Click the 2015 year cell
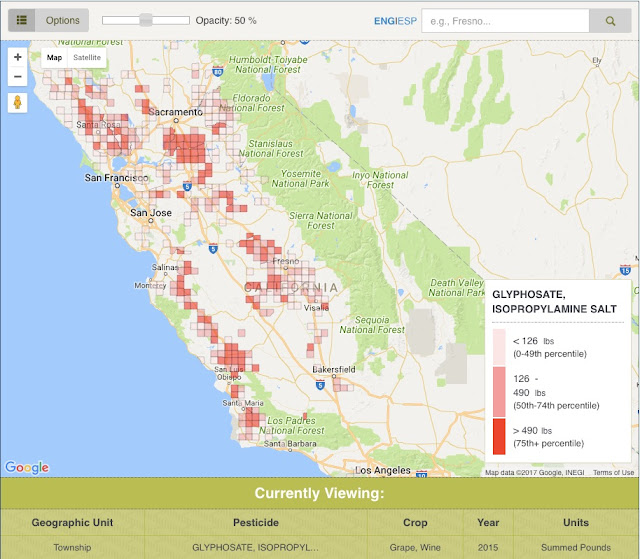 [488, 547]
